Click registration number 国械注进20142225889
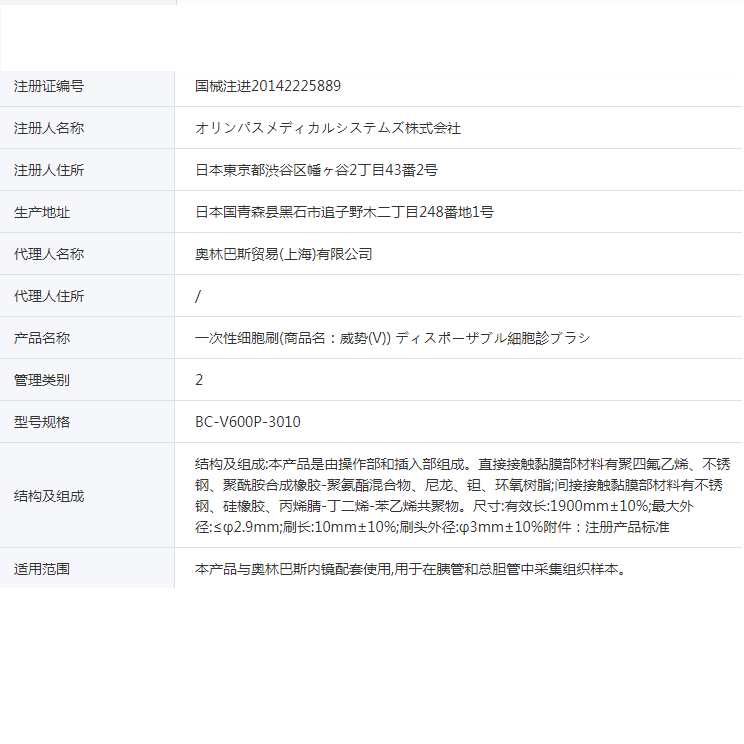The height and width of the screenshot is (744, 744). [268, 86]
